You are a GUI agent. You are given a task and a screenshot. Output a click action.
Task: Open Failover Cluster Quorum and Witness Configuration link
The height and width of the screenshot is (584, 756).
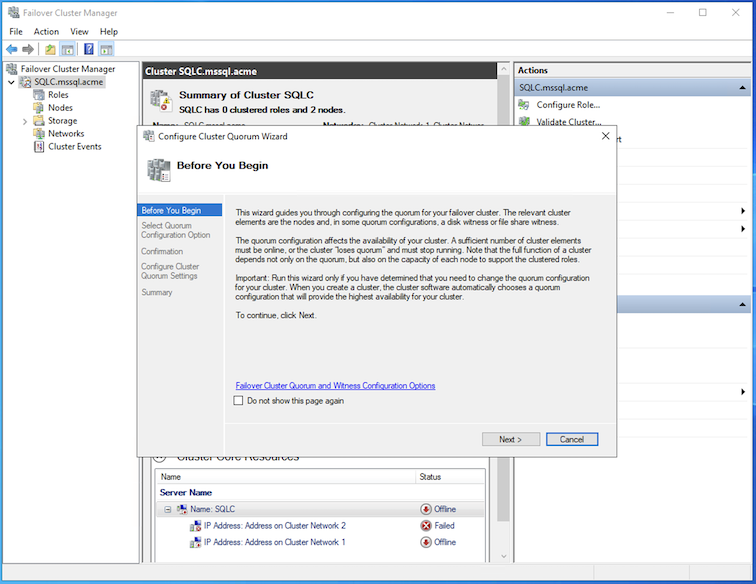[x=335, y=386]
